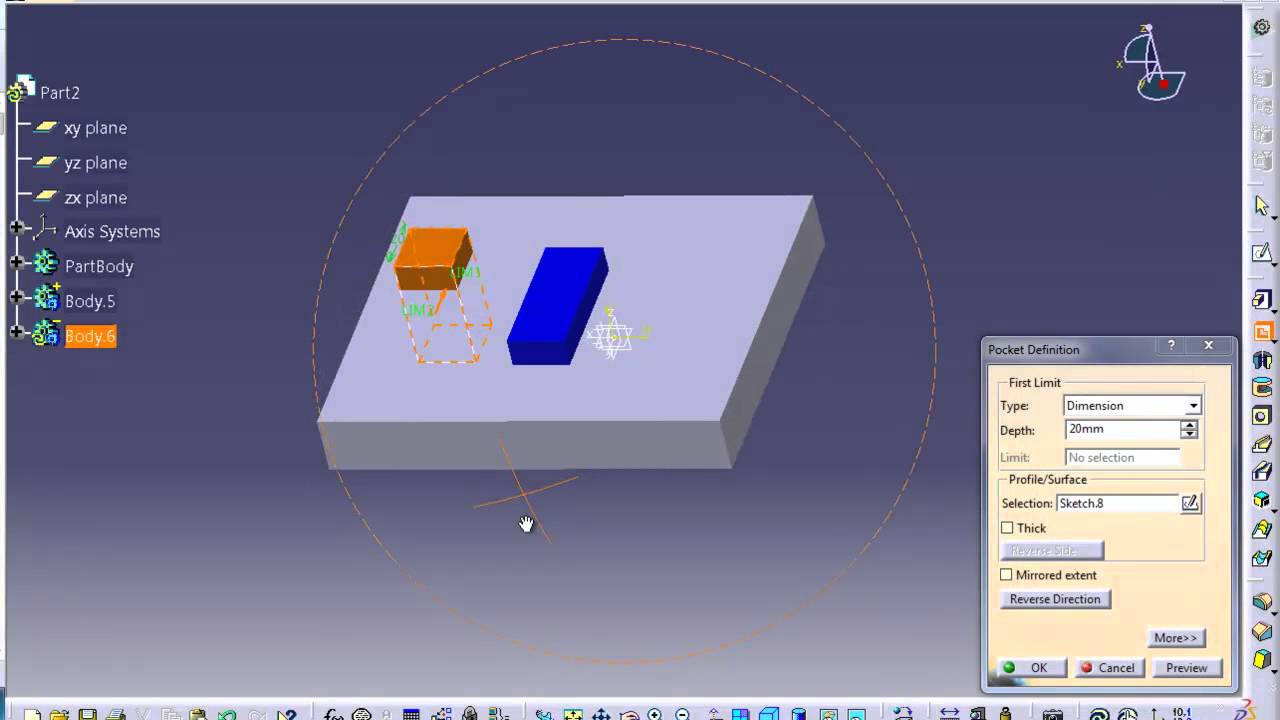Open the Formula f(x) icon

point(334,714)
